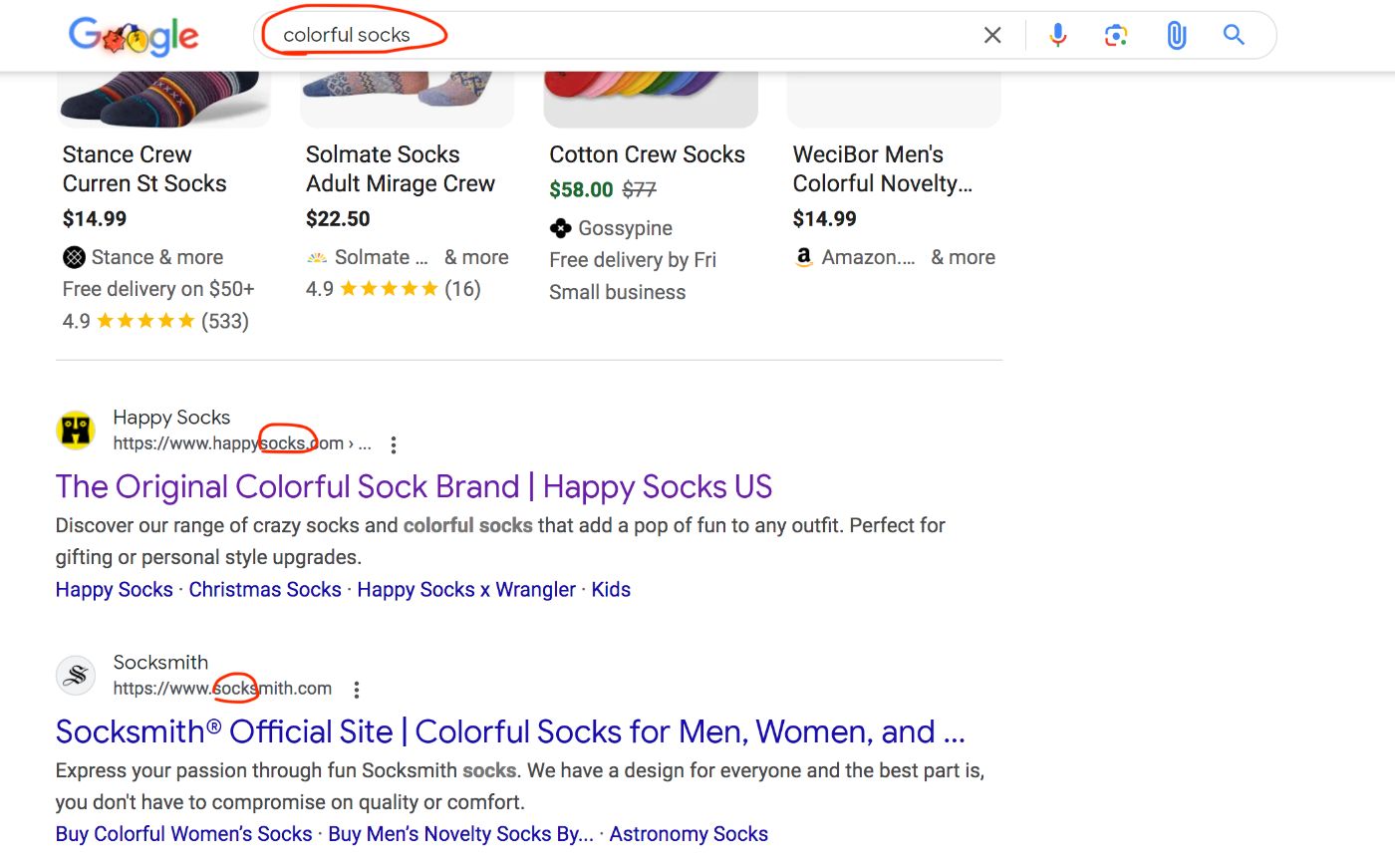Viewport: 1395px width, 868px height.
Task: Click the Google logo
Action: pos(134,36)
